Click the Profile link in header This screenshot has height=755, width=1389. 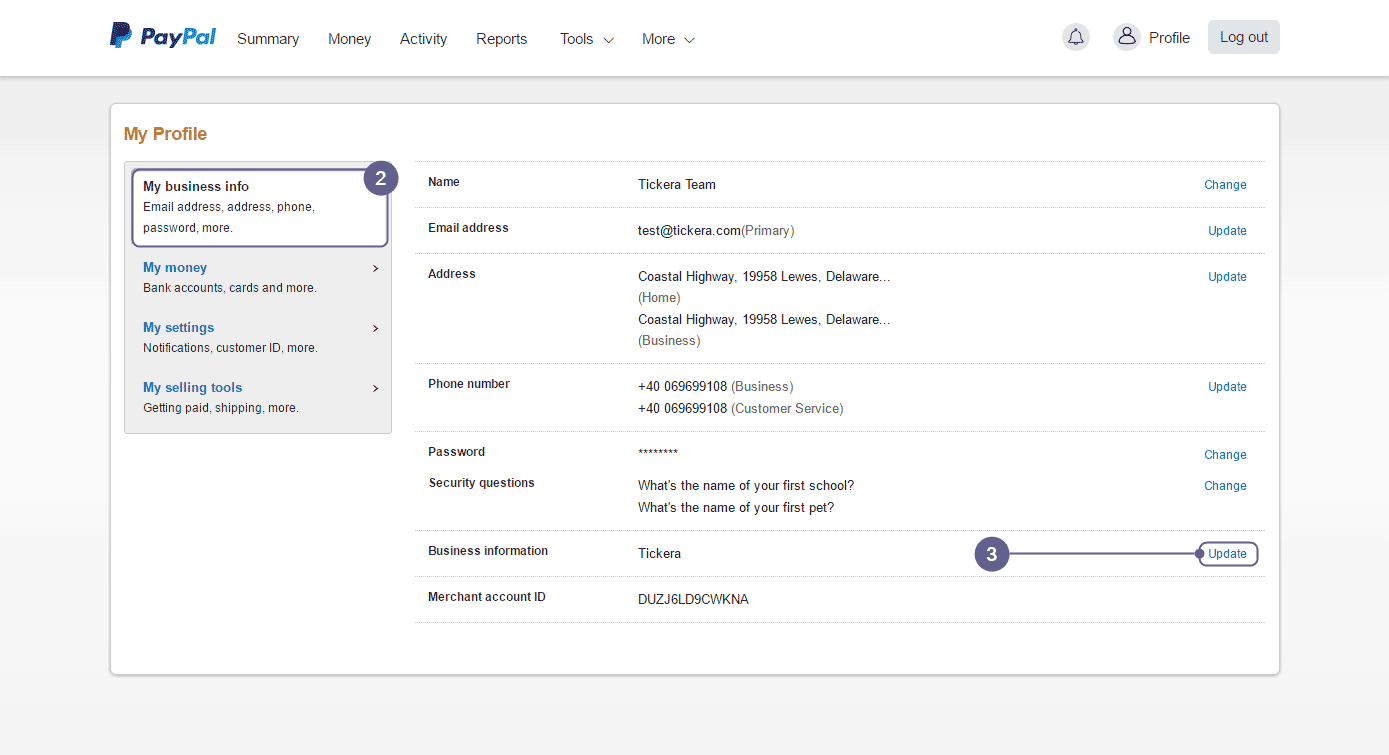click(1169, 38)
